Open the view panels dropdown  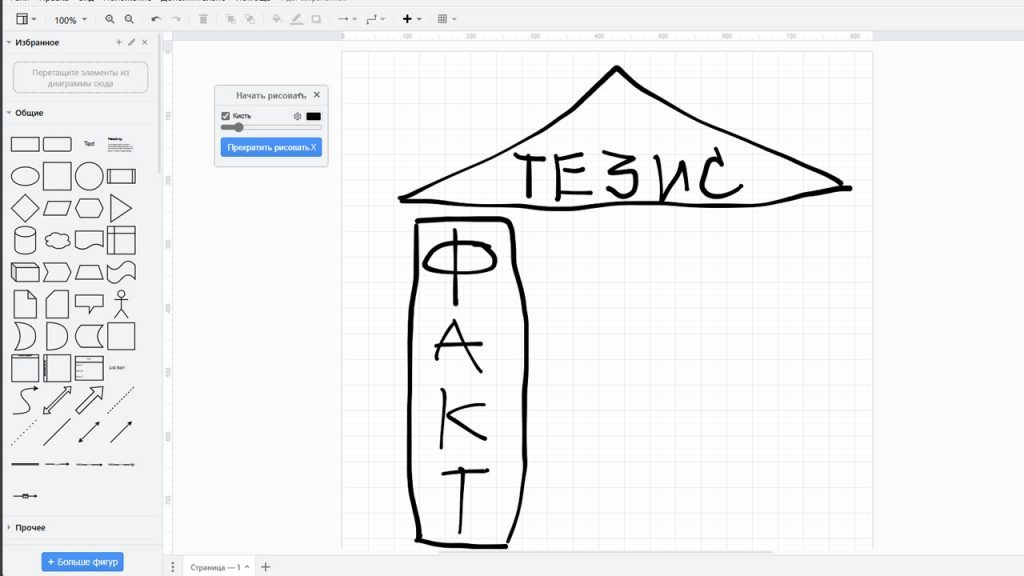click(26, 20)
